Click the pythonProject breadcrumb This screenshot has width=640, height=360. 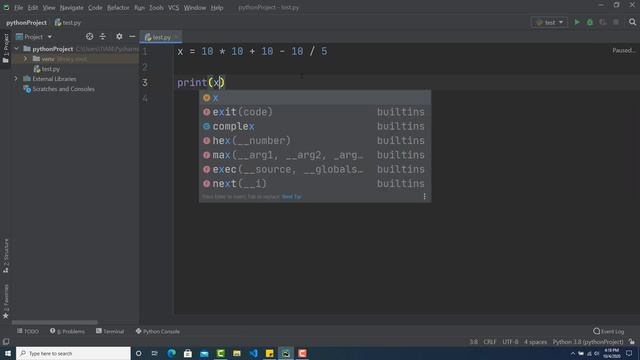(x=27, y=22)
